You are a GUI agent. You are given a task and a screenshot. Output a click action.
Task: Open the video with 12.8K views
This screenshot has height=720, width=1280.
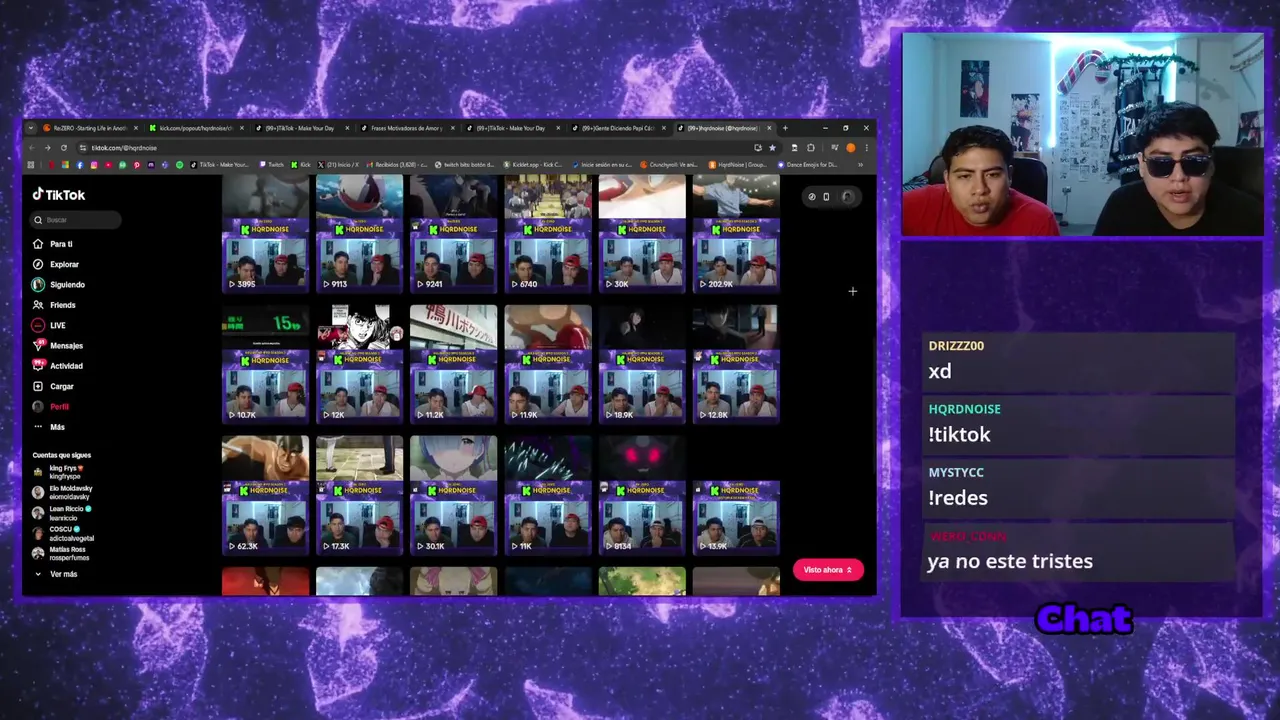point(736,364)
